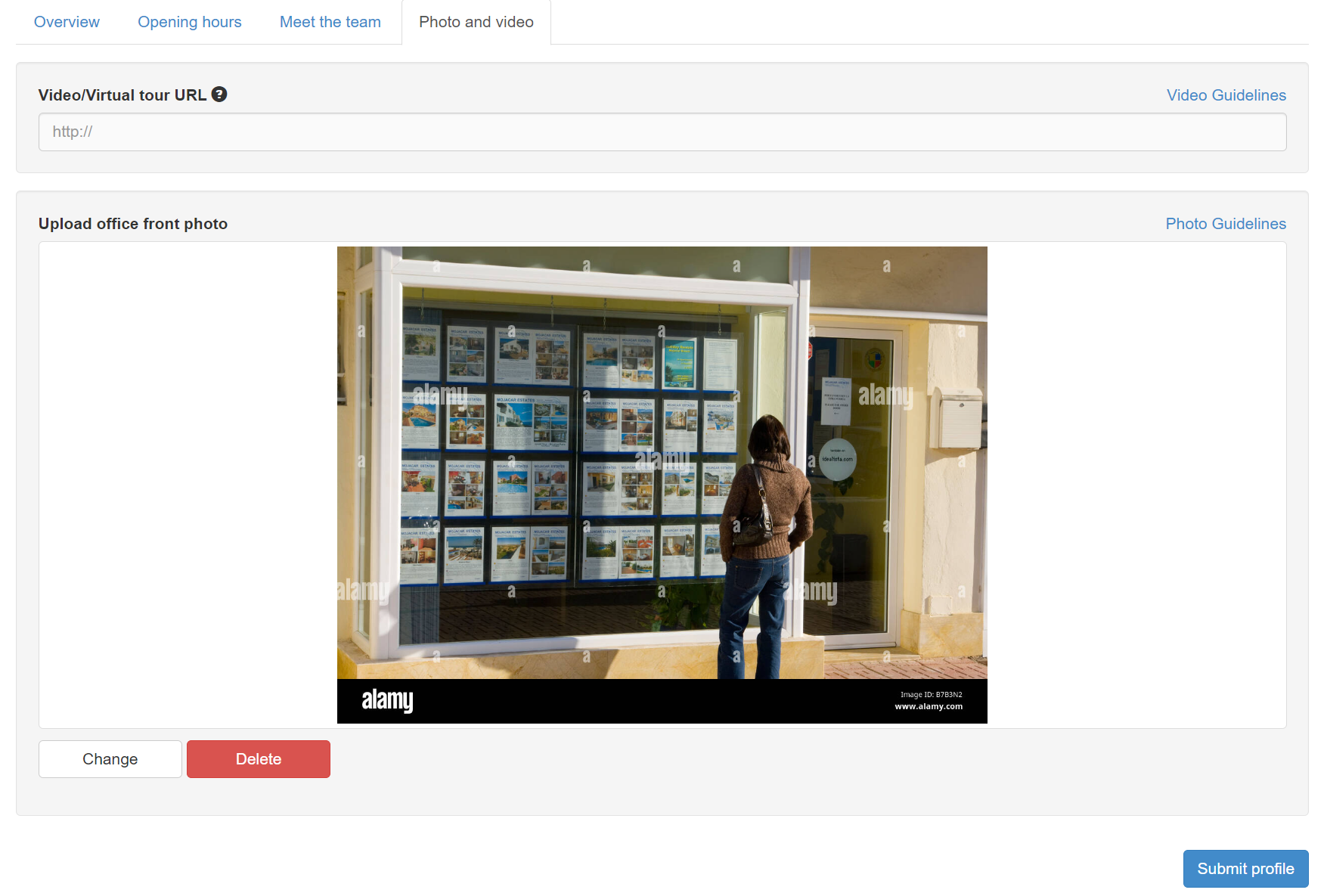Focus the Video/Virtual tour URL field
This screenshot has height=896, width=1324.
click(662, 132)
